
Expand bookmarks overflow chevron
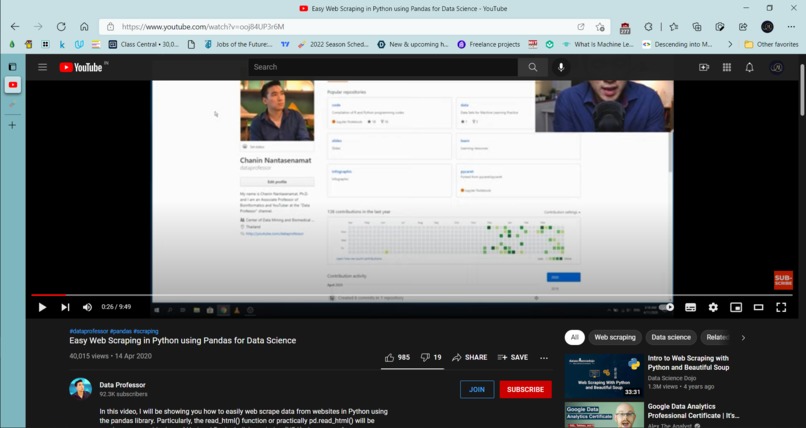pos(730,45)
